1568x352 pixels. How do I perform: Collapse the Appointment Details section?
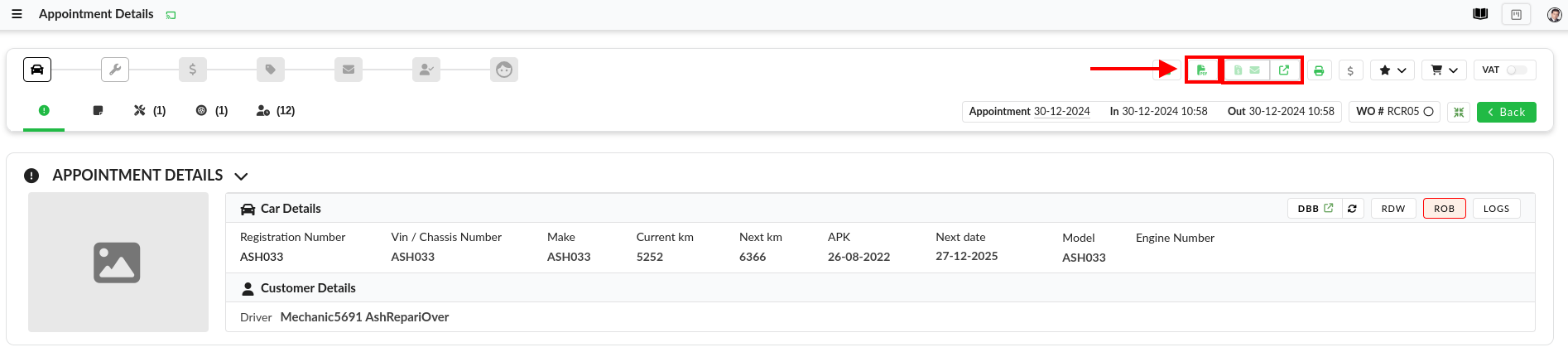coord(241,176)
